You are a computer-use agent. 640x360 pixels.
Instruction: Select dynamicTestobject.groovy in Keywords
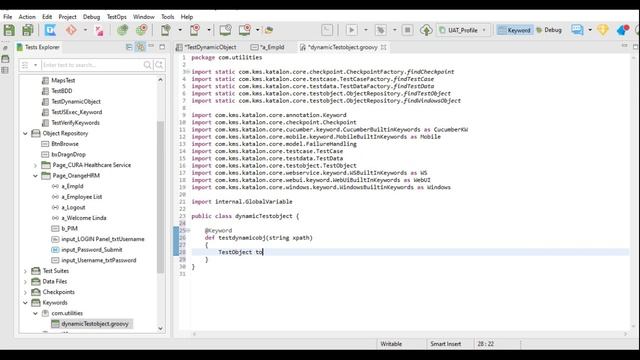(x=95, y=324)
